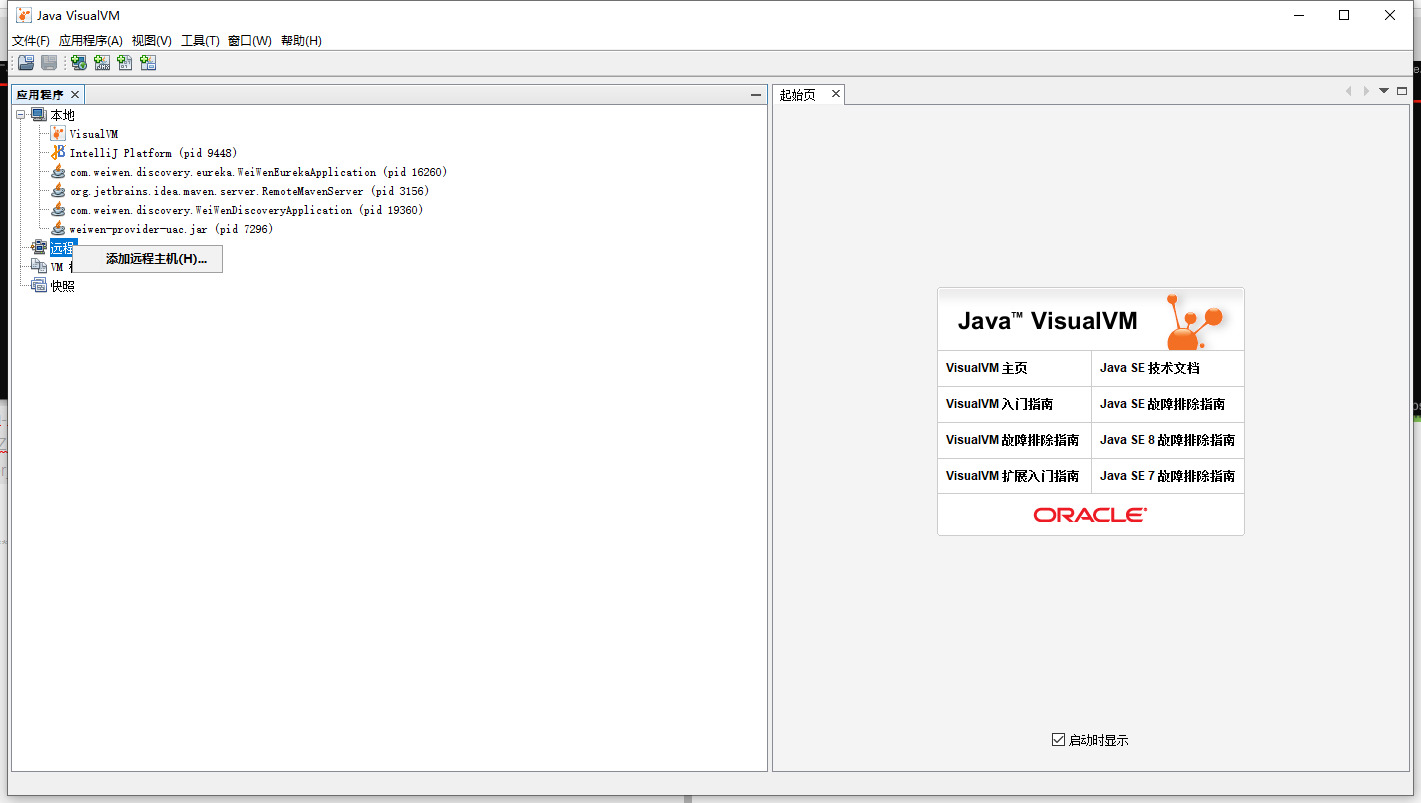The image size is (1421, 803).
Task: Open the 应用程序(A) menu
Action: (91, 41)
